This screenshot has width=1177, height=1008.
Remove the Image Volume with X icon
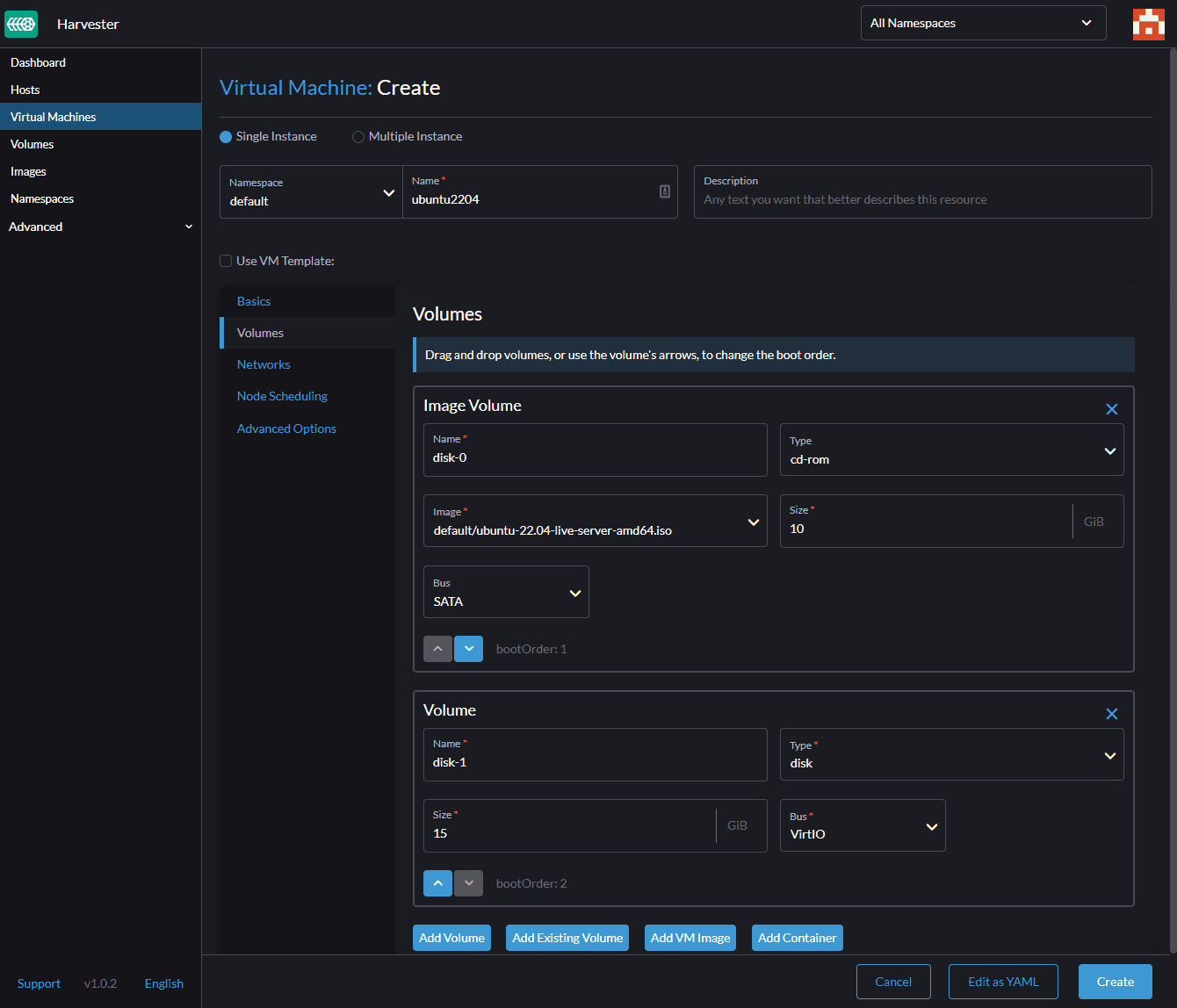[1111, 409]
